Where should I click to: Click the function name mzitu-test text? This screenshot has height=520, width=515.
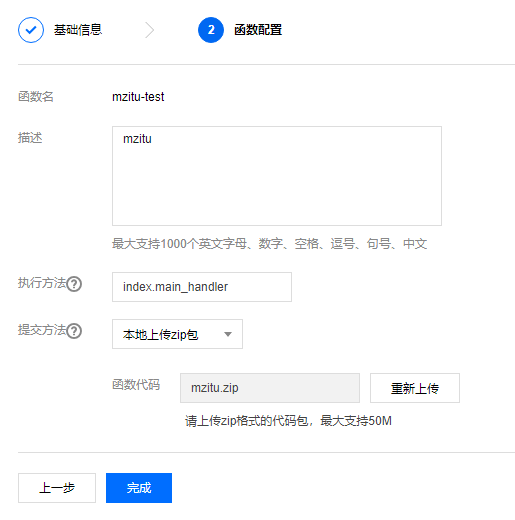click(x=138, y=97)
